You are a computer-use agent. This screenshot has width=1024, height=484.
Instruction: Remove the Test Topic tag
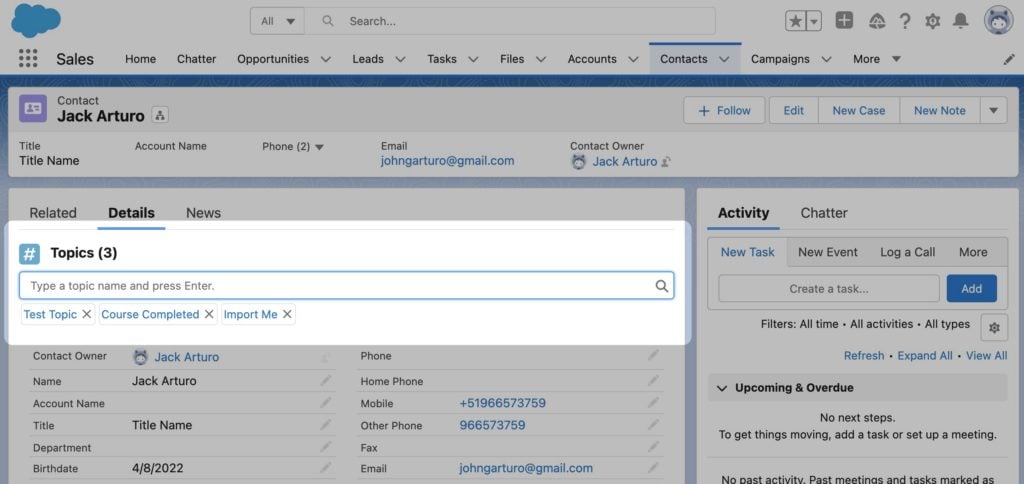[86, 314]
